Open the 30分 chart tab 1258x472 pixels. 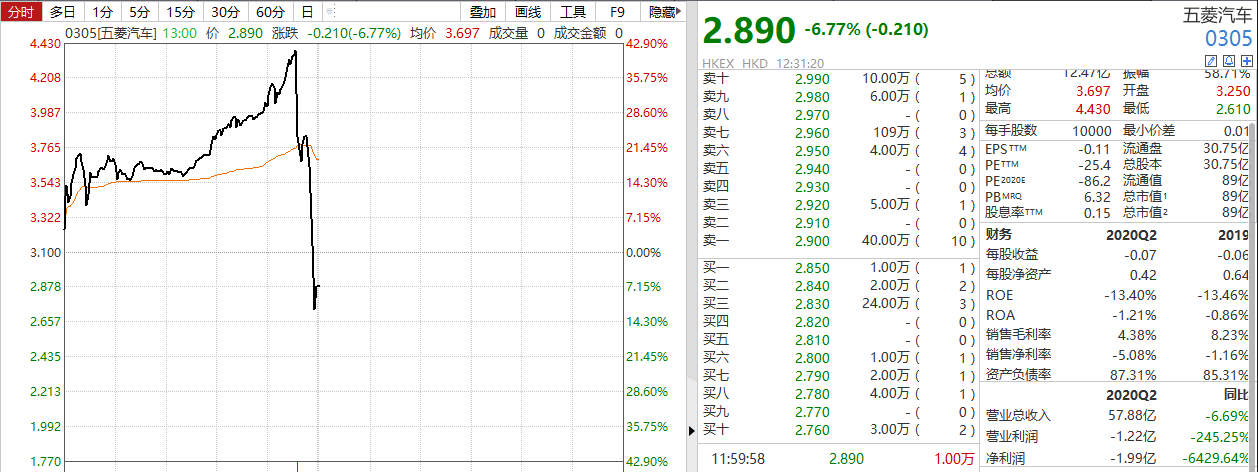click(226, 12)
